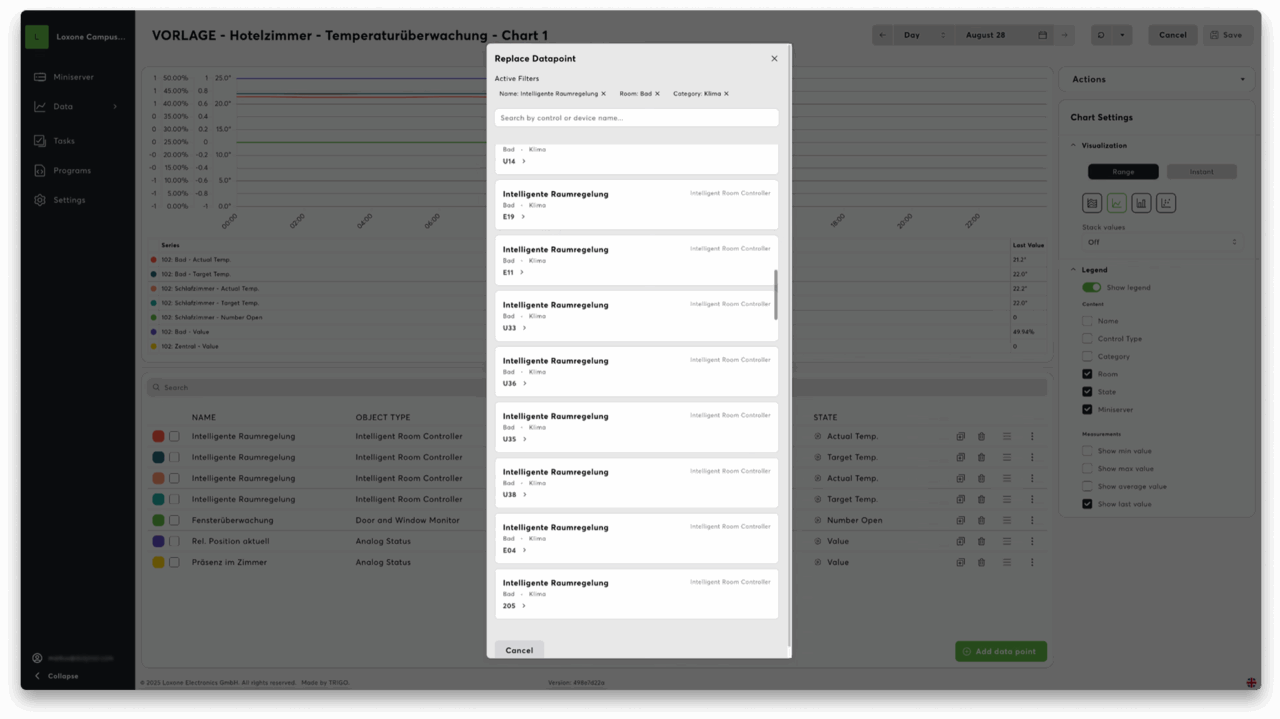Open the calendar date picker icon
This screenshot has width=1280, height=719.
[x=1043, y=35]
